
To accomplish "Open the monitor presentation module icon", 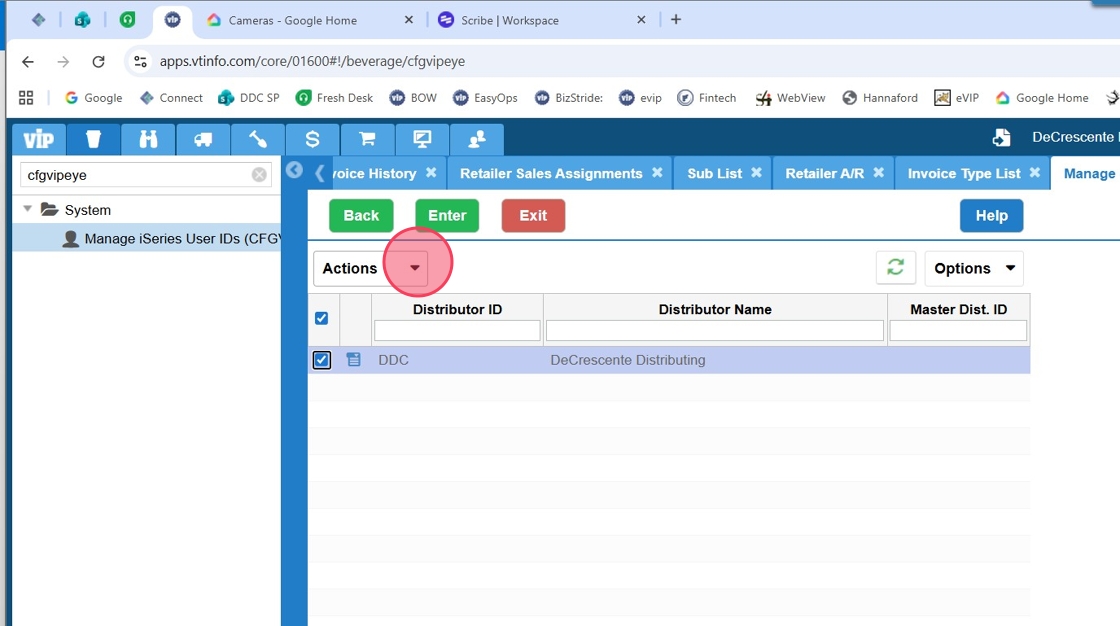I will point(422,139).
